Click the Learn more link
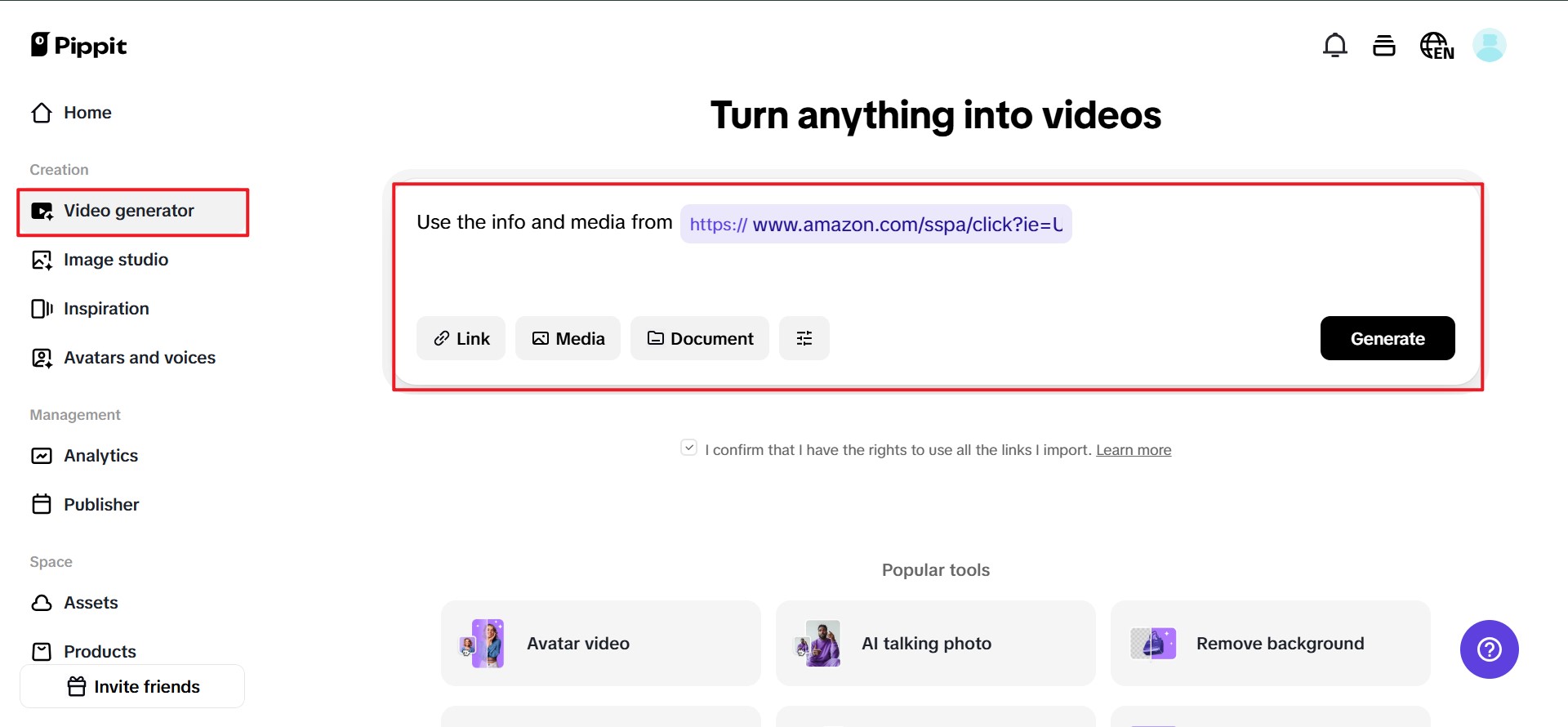The image size is (1568, 727). (1133, 450)
